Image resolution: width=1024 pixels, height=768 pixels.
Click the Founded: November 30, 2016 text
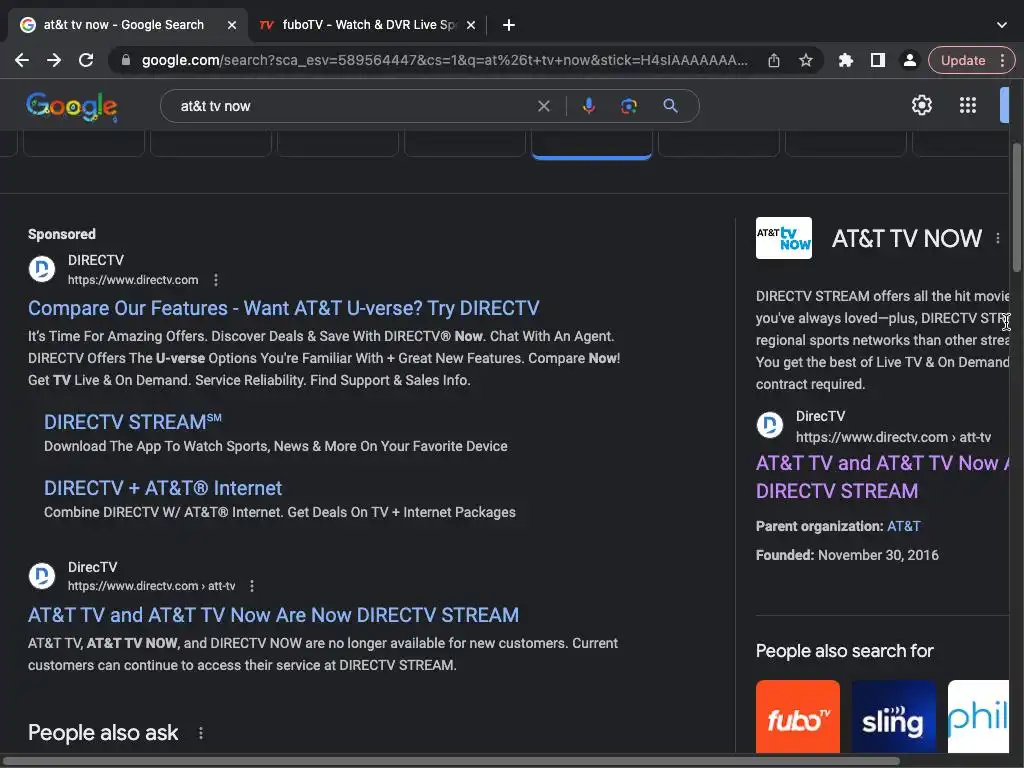(x=847, y=555)
